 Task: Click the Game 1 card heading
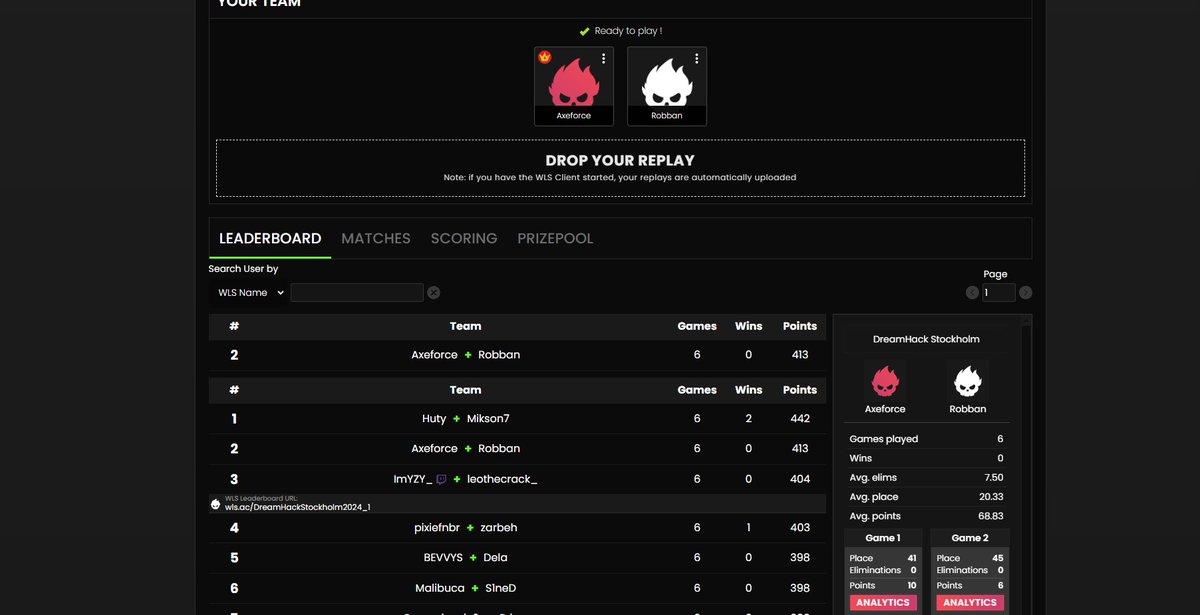883,538
